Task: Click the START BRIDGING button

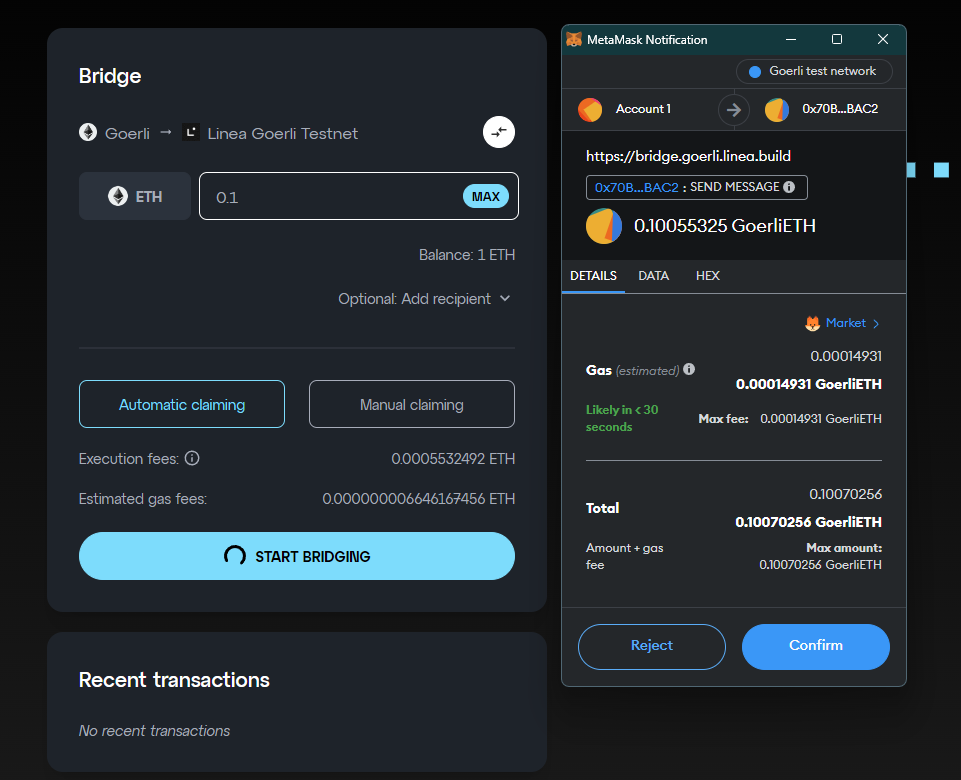Action: [x=297, y=556]
